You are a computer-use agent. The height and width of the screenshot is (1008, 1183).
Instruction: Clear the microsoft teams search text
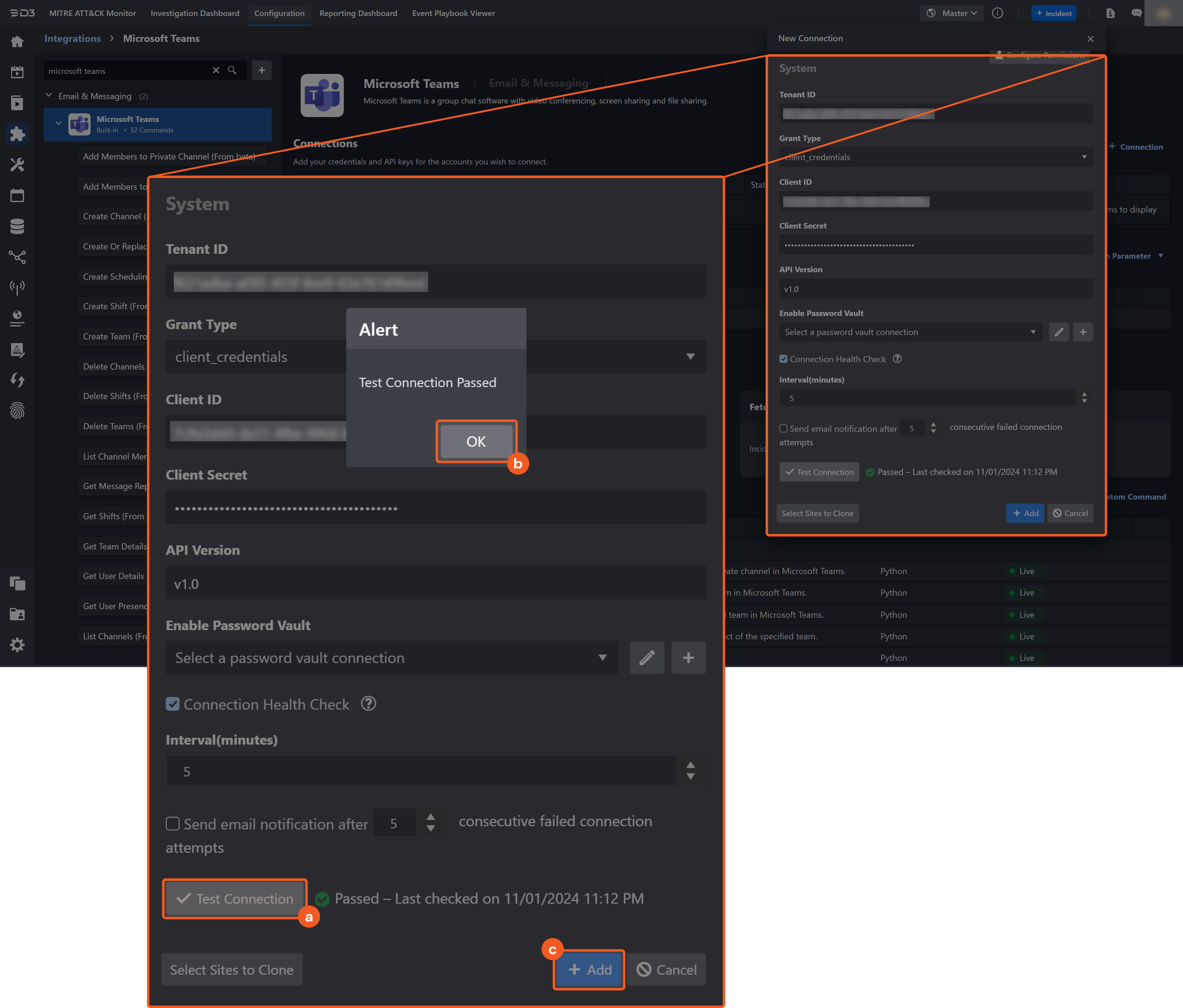216,70
